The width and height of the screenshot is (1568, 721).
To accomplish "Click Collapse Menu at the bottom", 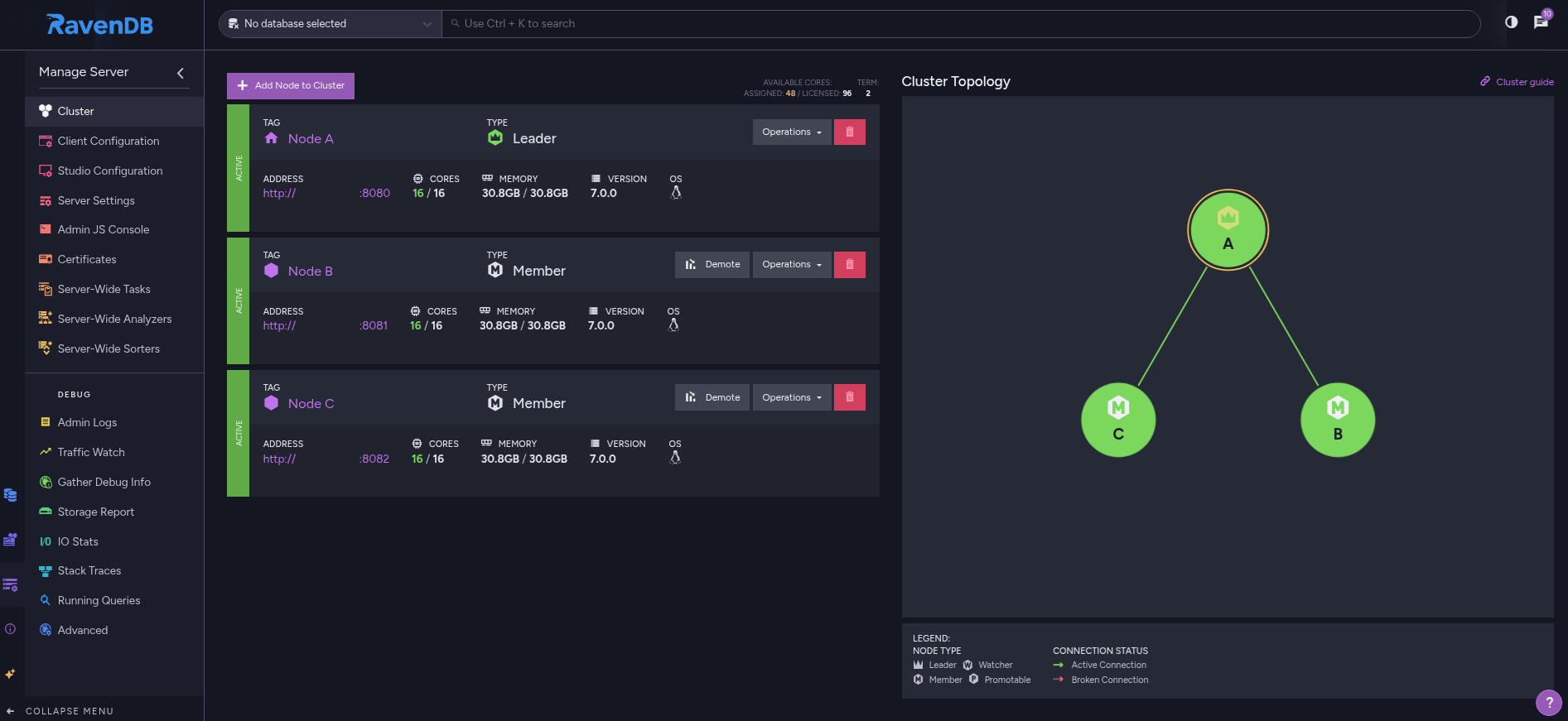I will pyautogui.click(x=60, y=711).
